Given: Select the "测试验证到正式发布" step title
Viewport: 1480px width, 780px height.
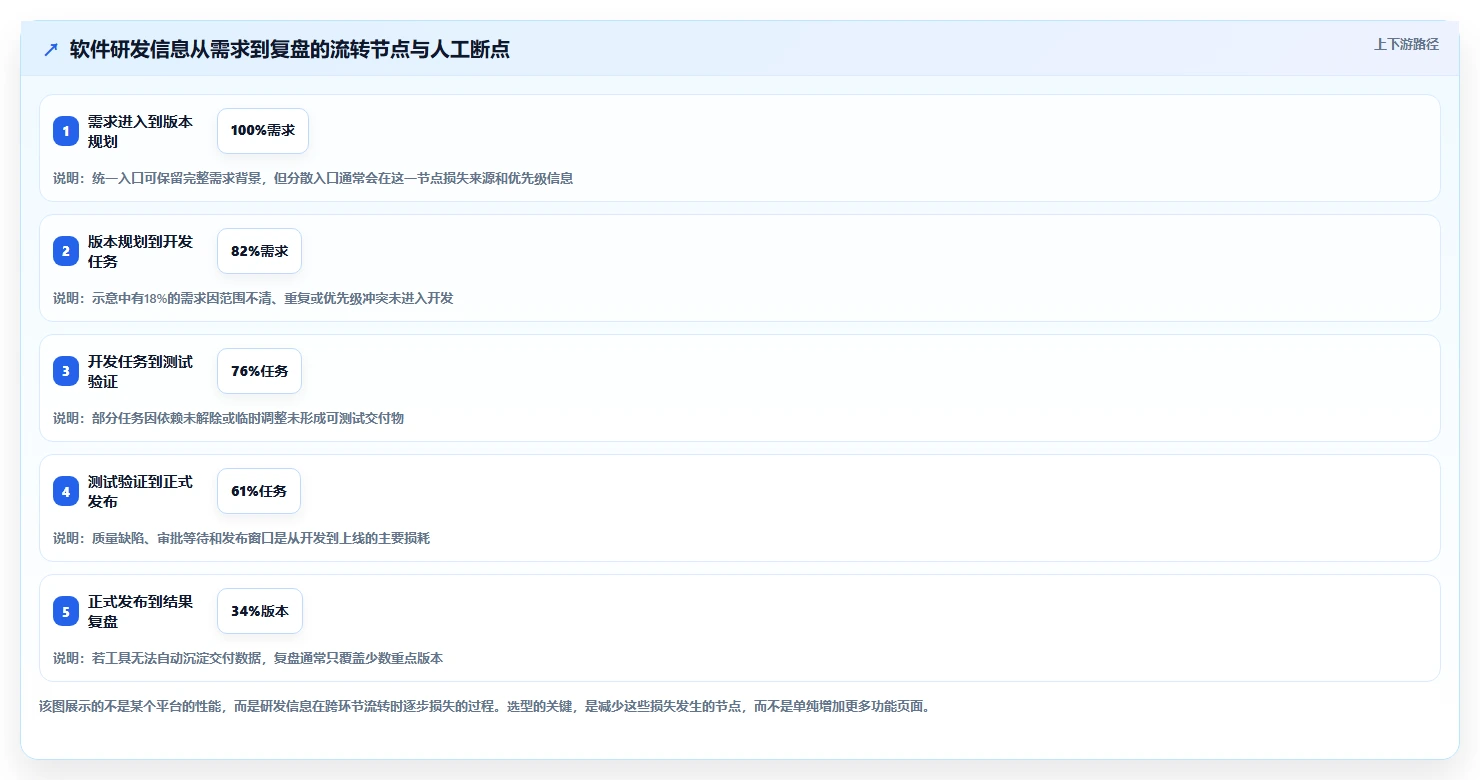Looking at the screenshot, I should click(140, 491).
